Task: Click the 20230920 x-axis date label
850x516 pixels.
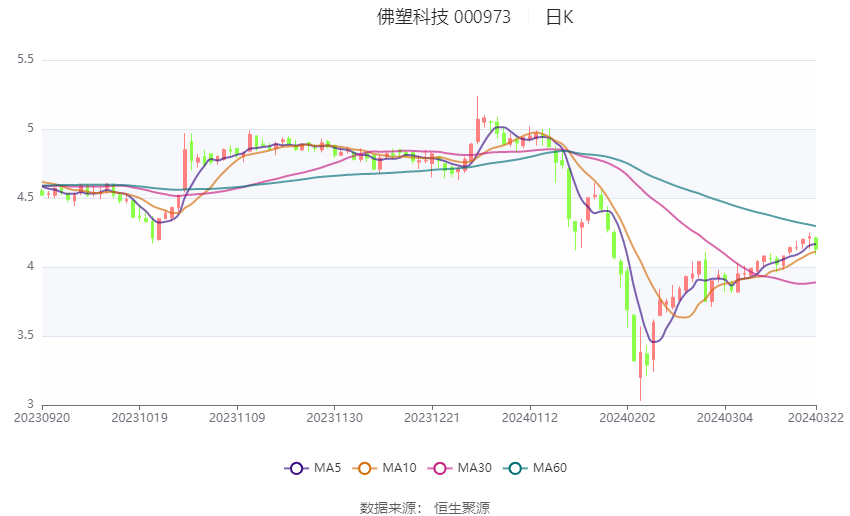Action: (x=42, y=416)
